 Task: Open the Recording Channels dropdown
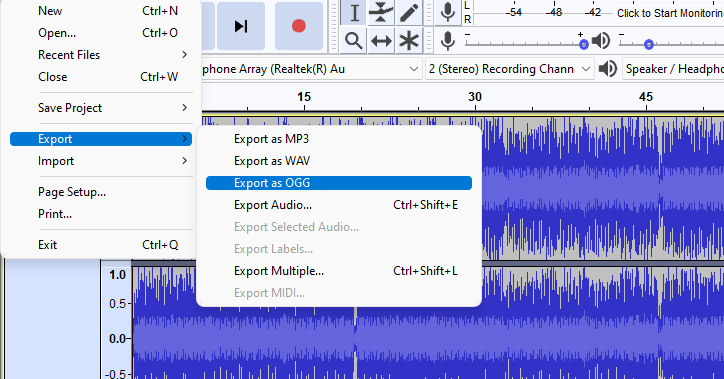[x=509, y=69]
